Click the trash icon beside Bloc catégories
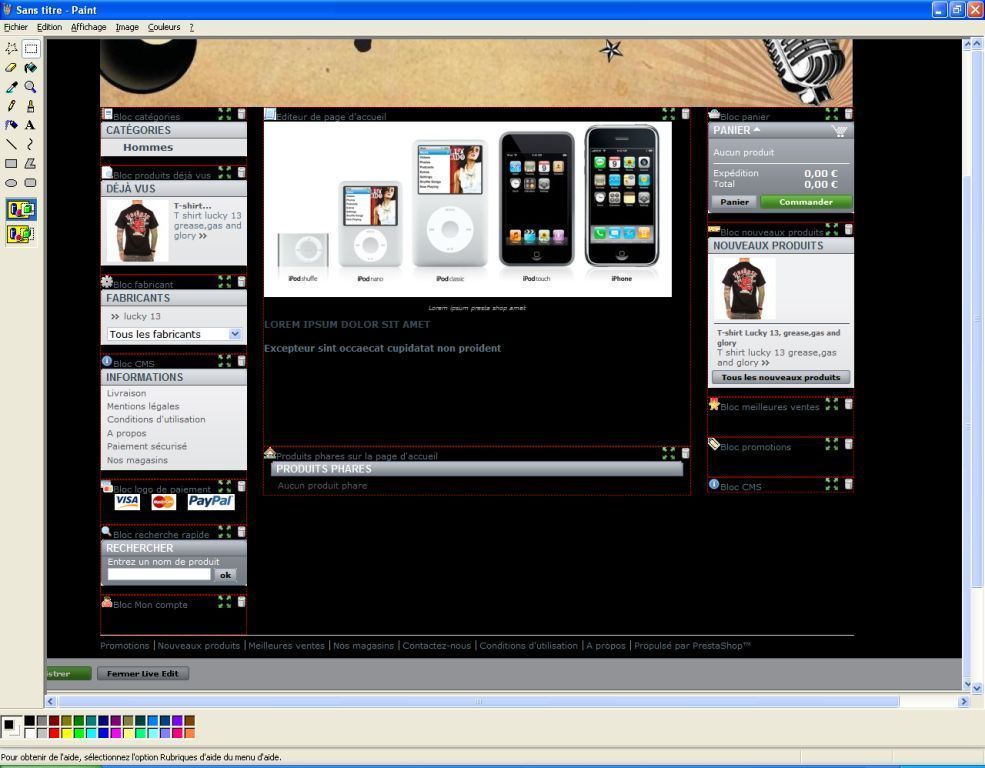This screenshot has width=985, height=768. pos(241,114)
